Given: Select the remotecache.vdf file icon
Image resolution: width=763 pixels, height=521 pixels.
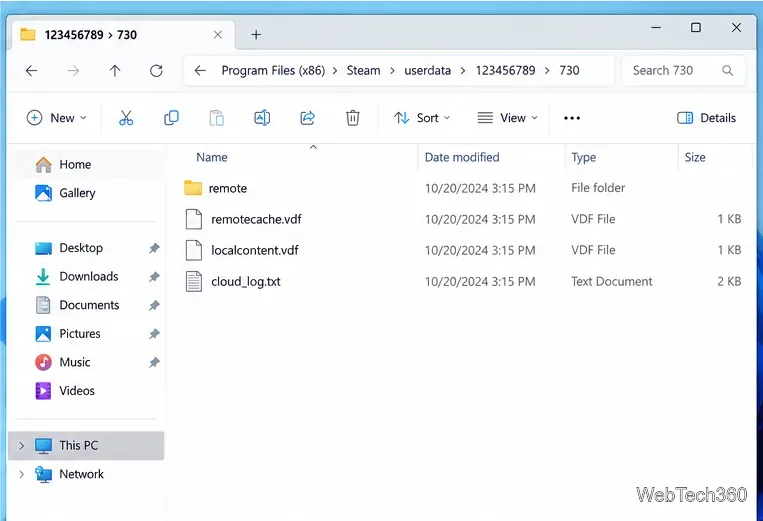Looking at the screenshot, I should tap(194, 219).
